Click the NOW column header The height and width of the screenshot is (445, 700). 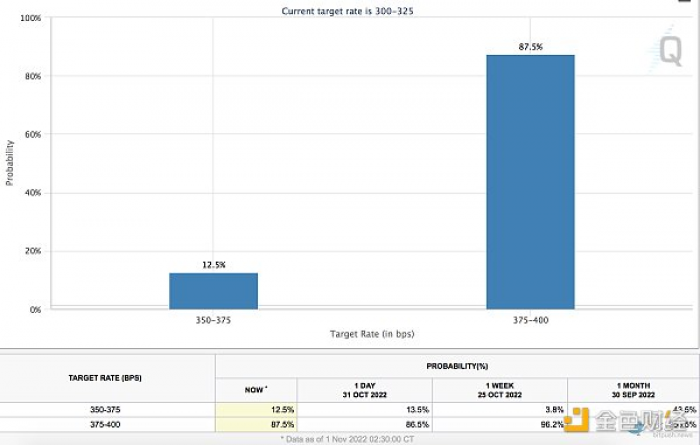(256, 390)
